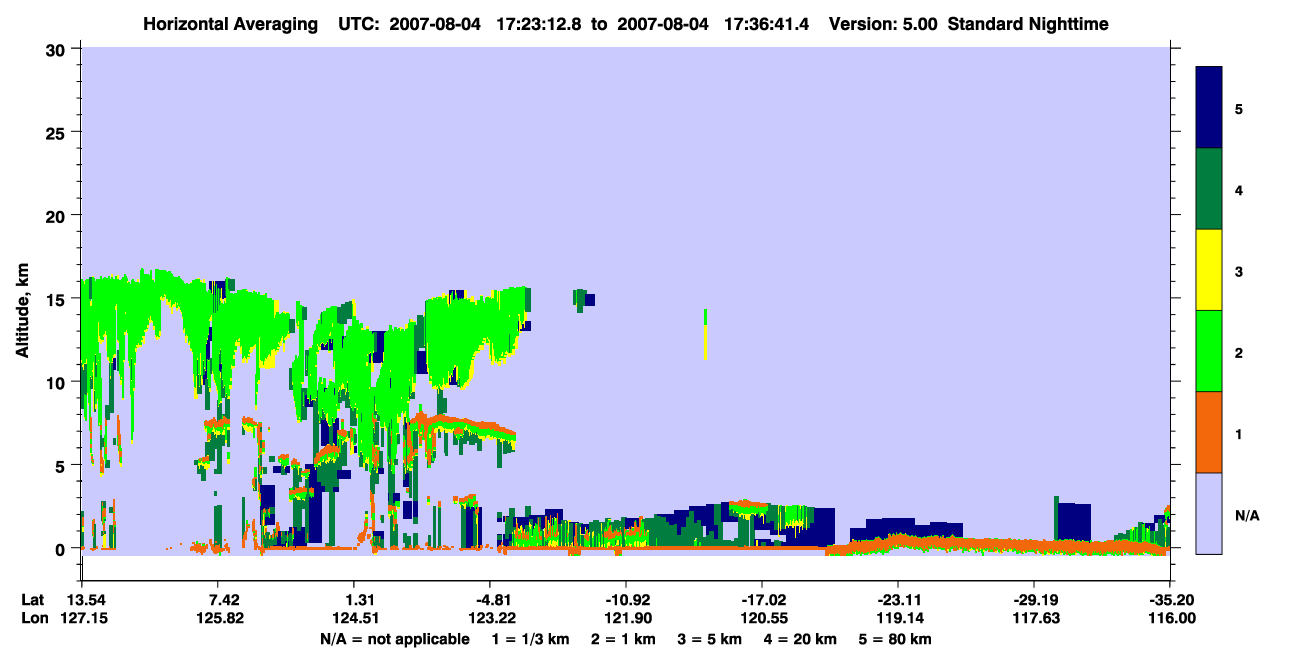Screen dimensions: 1300x667
Task: Click latitude value -23.11
Action: (898, 600)
